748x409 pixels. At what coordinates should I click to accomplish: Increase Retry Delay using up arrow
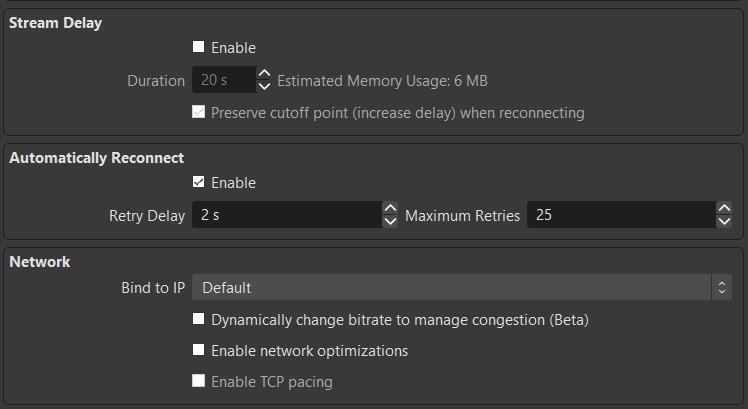[390, 209]
